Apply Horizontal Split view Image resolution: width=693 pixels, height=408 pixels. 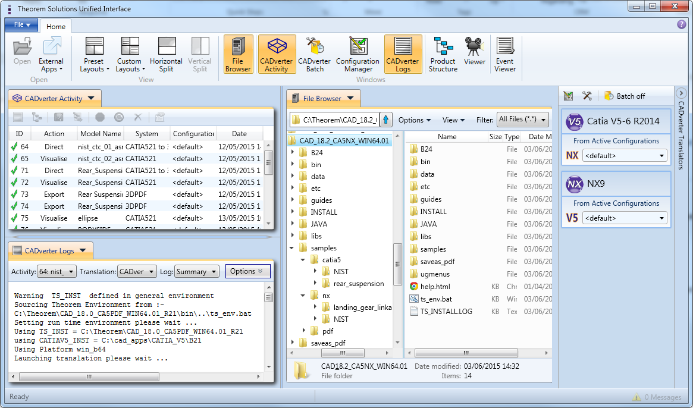pyautogui.click(x=166, y=55)
